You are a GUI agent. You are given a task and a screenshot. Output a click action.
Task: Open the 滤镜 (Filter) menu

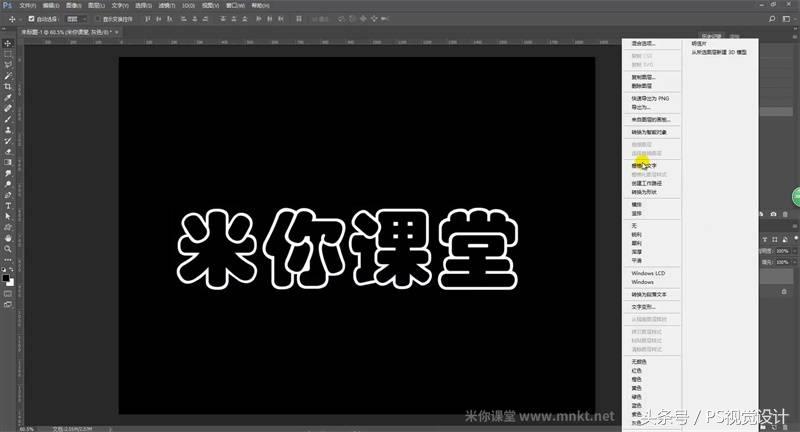(x=166, y=6)
